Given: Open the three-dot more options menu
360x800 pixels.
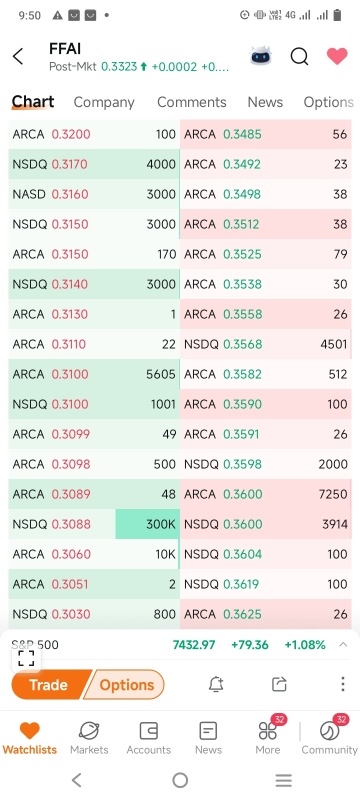Looking at the screenshot, I should [343, 684].
